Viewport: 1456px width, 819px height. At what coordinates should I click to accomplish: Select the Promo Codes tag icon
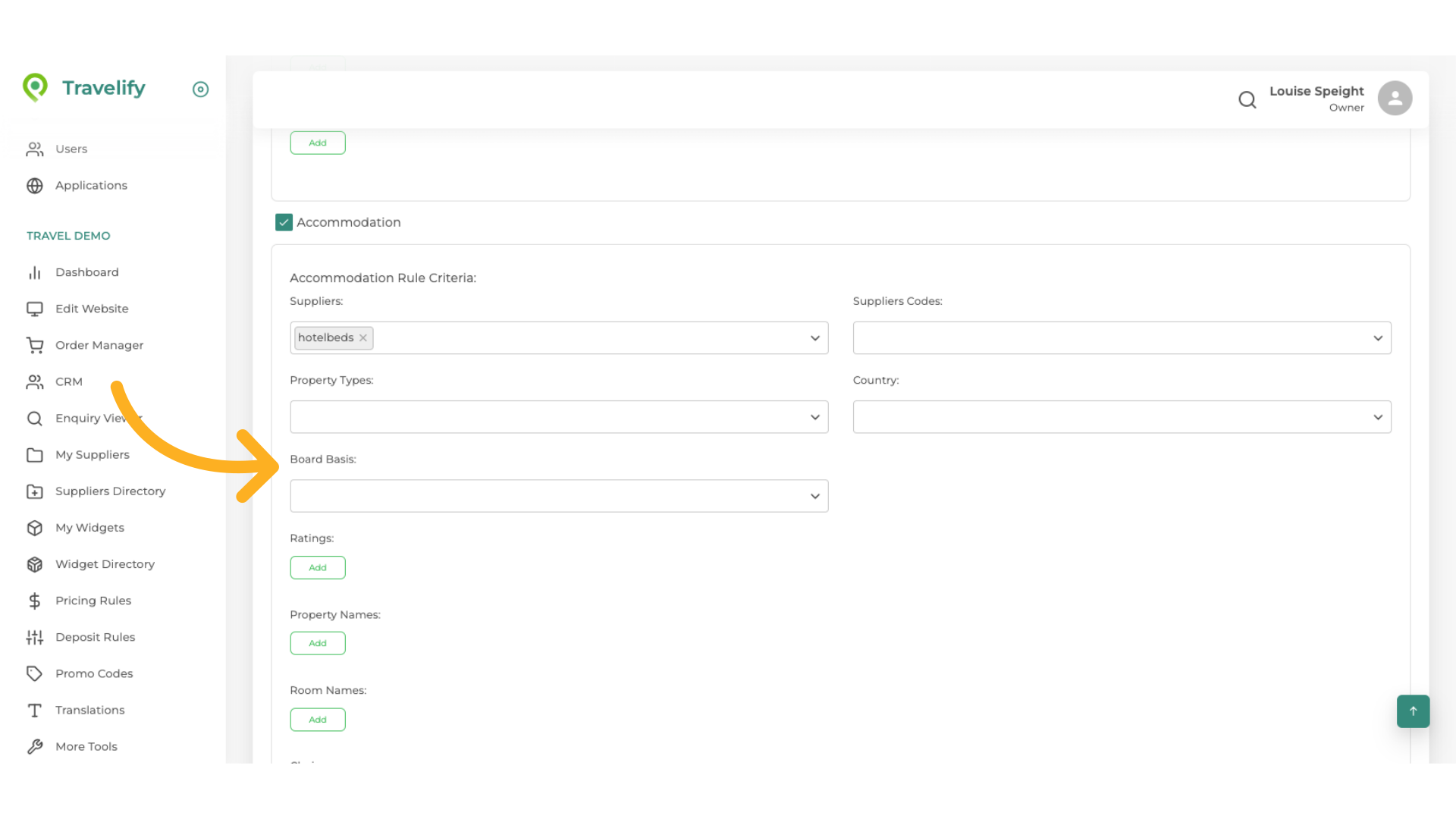click(35, 673)
